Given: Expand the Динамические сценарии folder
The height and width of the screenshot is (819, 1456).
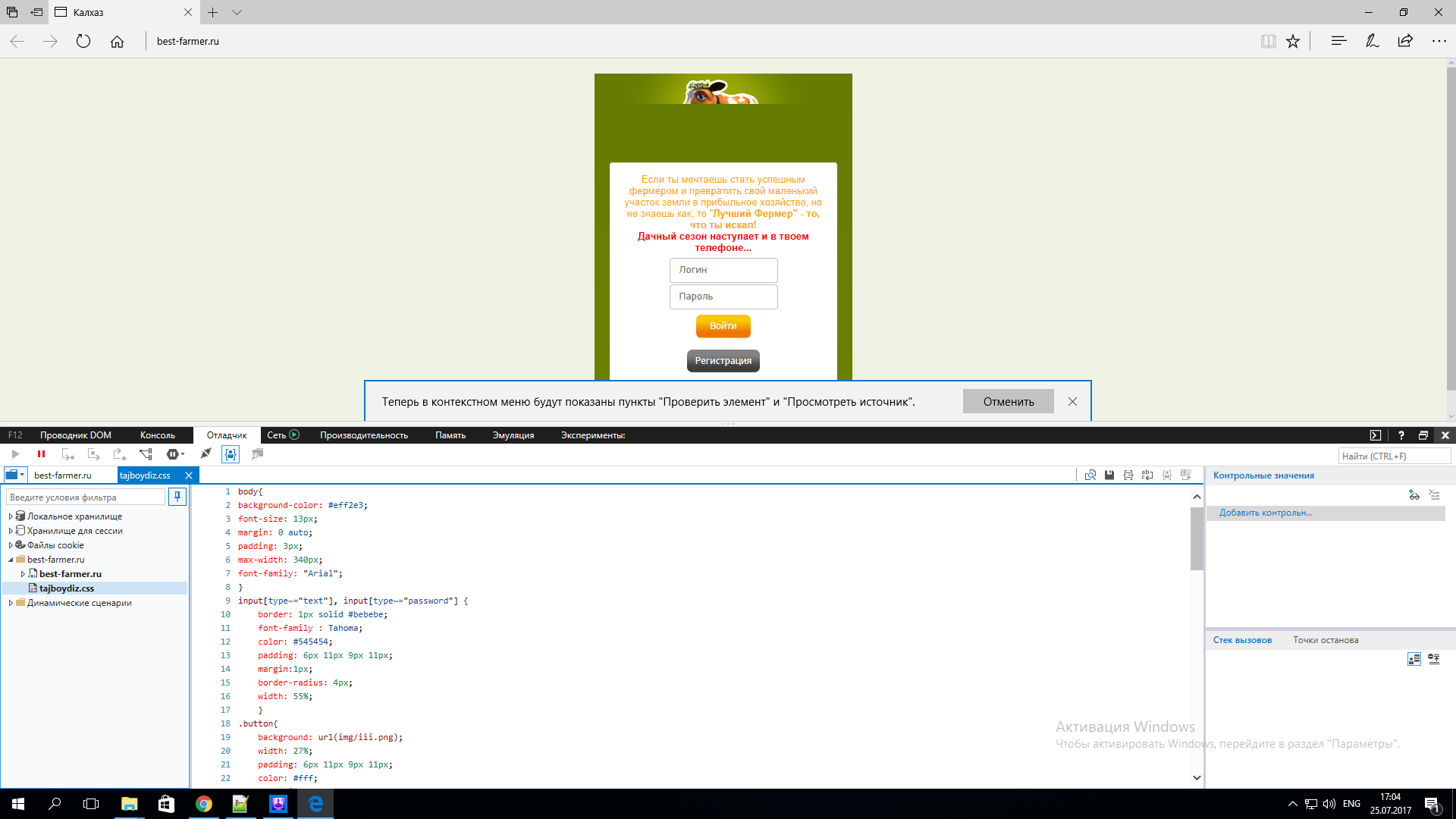Looking at the screenshot, I should (11, 603).
